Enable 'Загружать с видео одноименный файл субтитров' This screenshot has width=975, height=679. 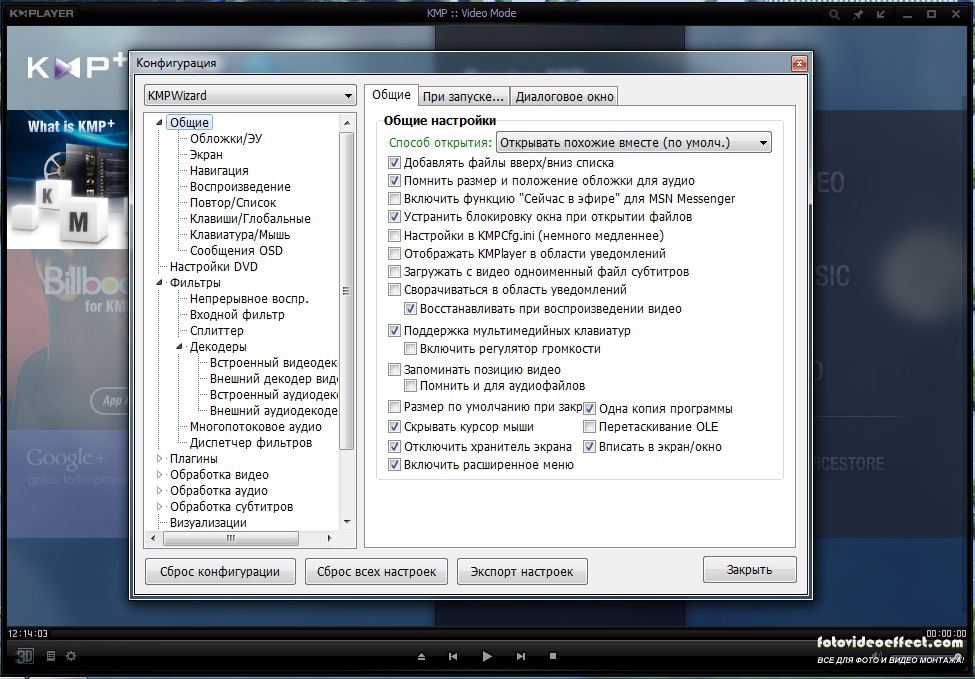[394, 272]
